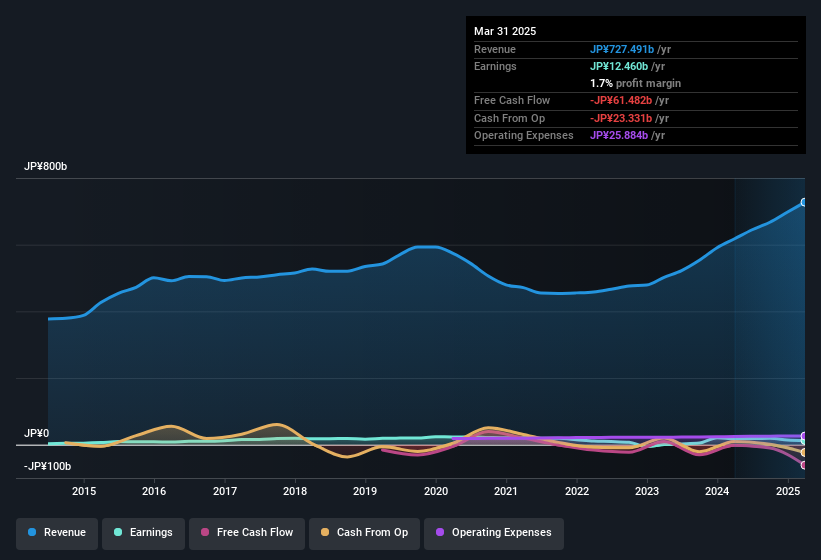Click the 2022 x-axis label
The image size is (821, 560).
(x=576, y=491)
